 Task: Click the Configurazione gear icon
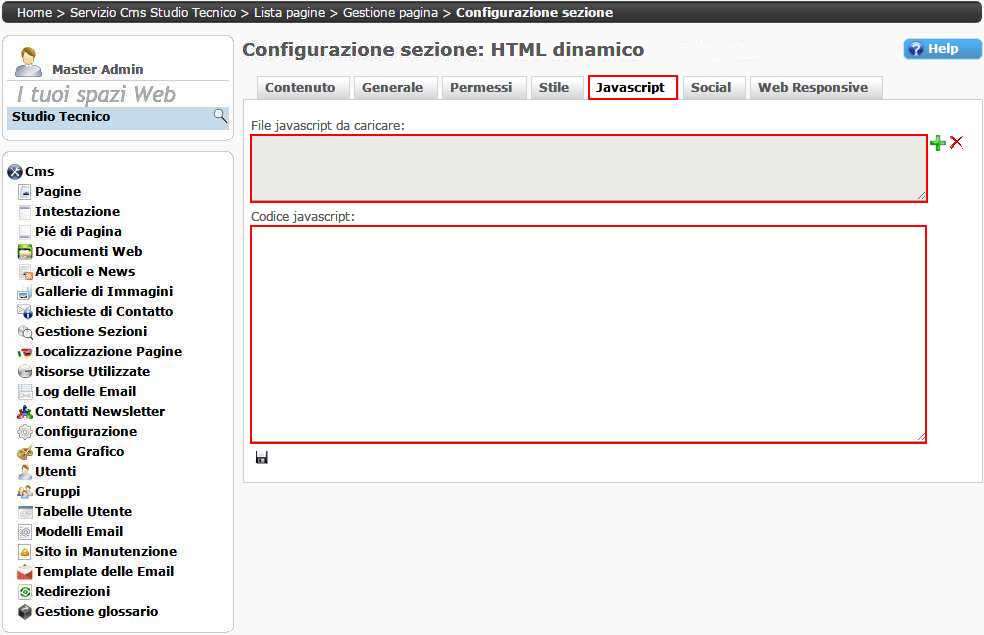(26, 432)
